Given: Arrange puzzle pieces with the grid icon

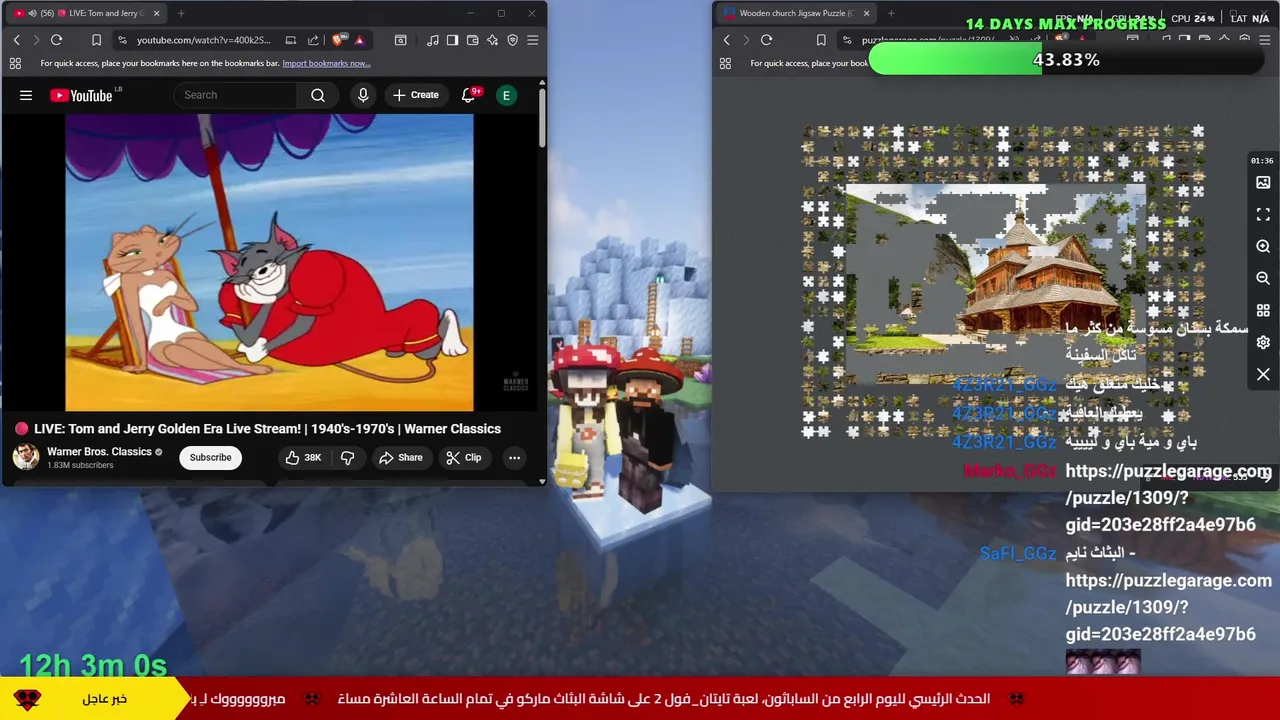Looking at the screenshot, I should 1263,310.
